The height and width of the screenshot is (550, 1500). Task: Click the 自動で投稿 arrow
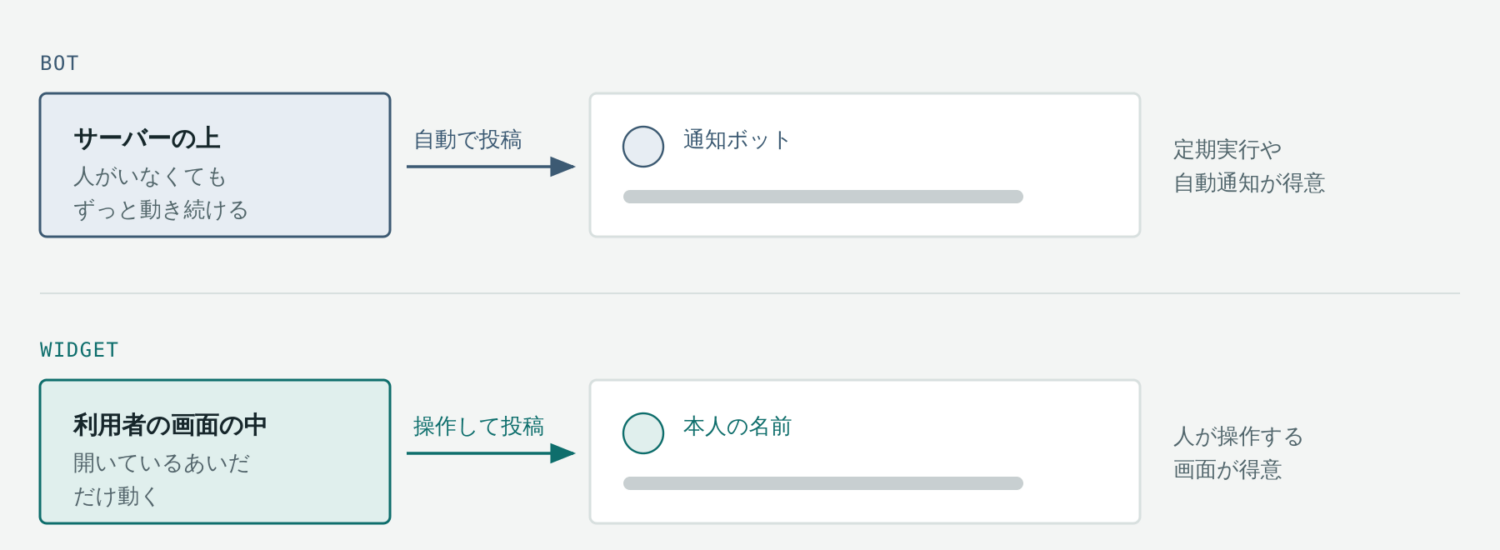pos(491,166)
